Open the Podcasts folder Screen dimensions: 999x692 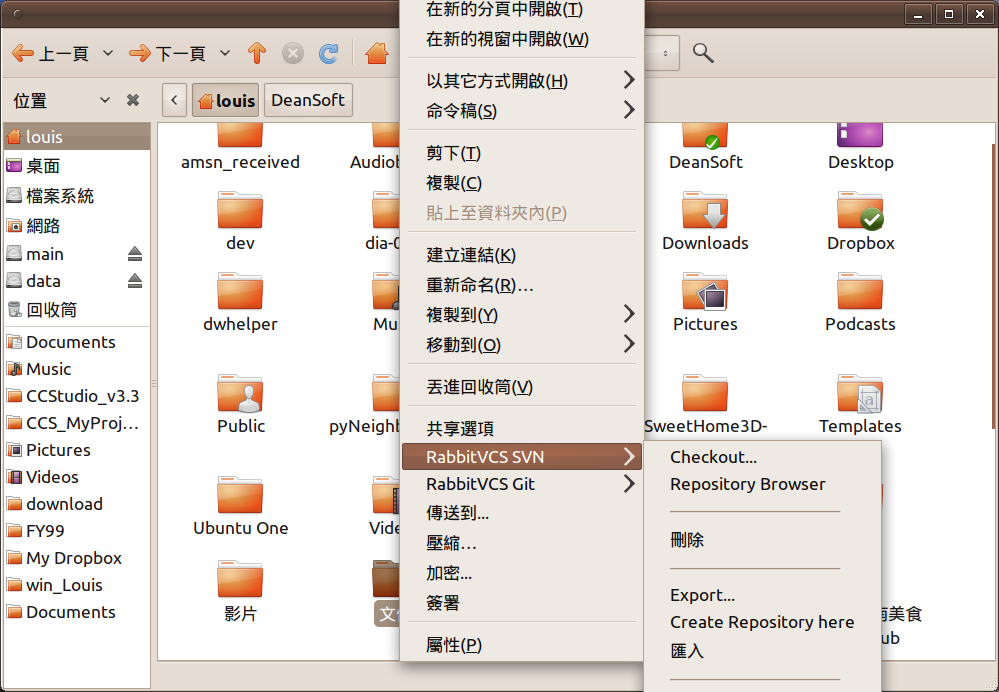click(860, 302)
